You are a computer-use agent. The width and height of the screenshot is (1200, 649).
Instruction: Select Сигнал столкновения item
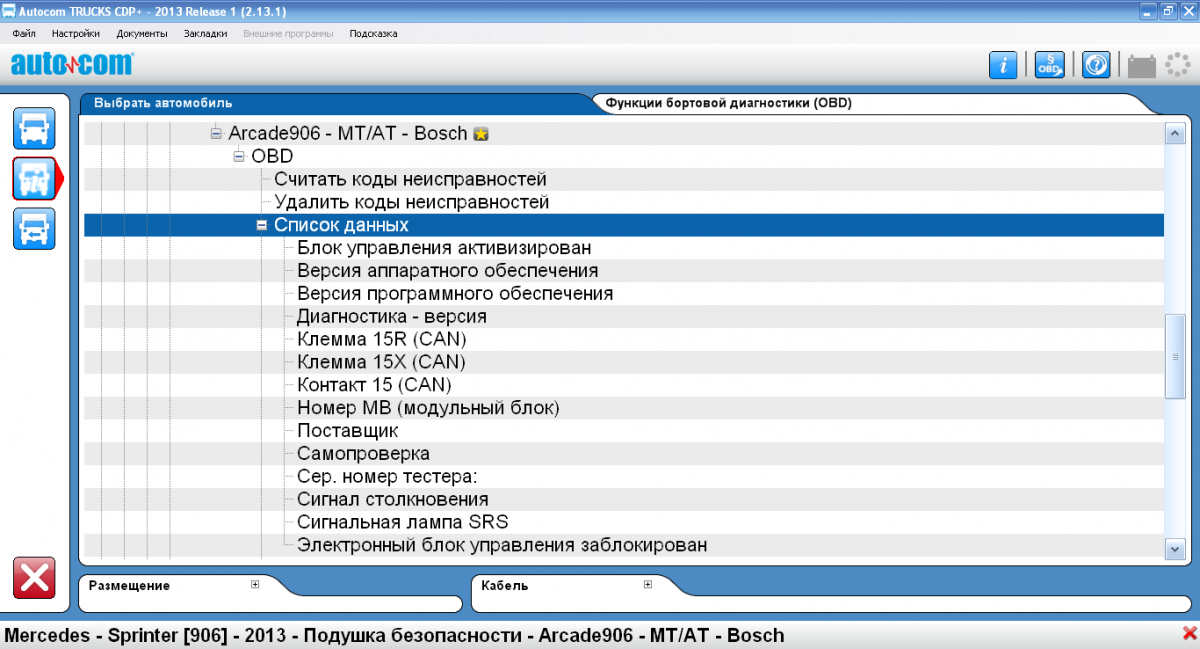pyautogui.click(x=392, y=499)
